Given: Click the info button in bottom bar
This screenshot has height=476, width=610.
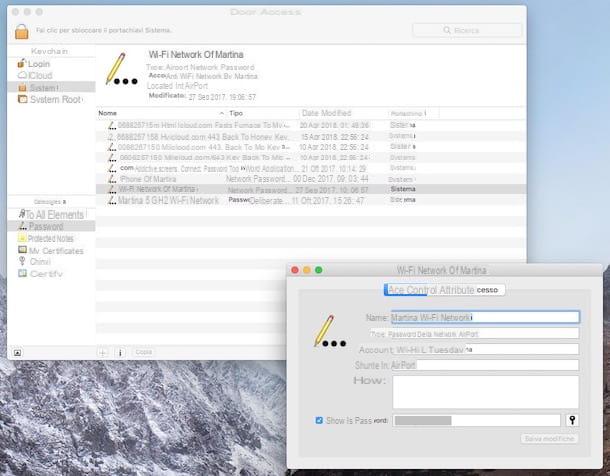Looking at the screenshot, I should [120, 352].
